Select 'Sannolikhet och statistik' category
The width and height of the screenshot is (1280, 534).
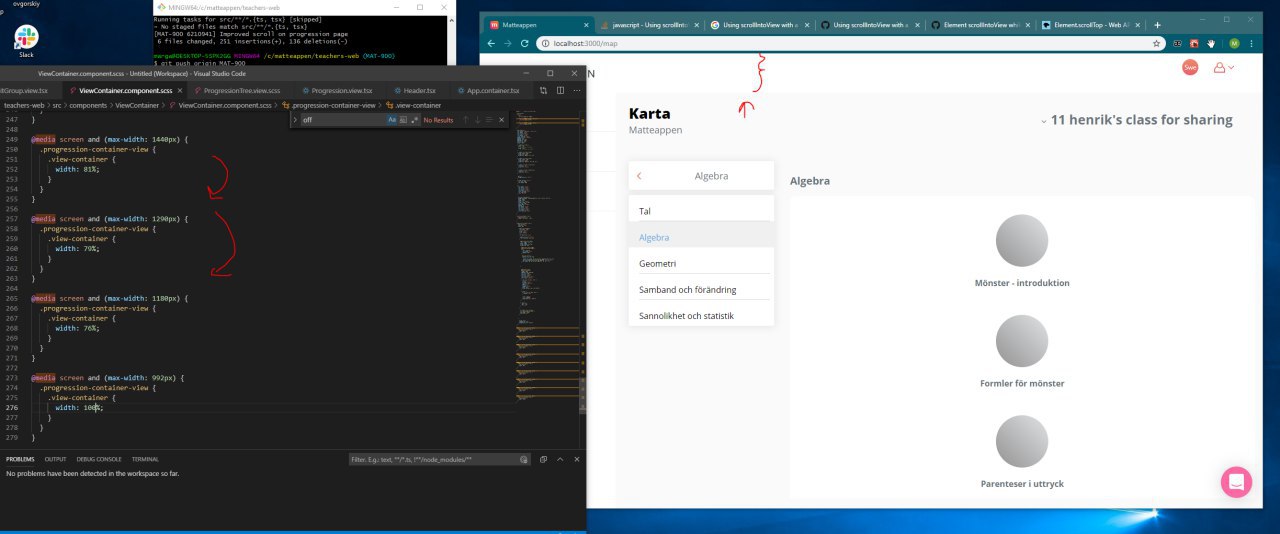701,316
